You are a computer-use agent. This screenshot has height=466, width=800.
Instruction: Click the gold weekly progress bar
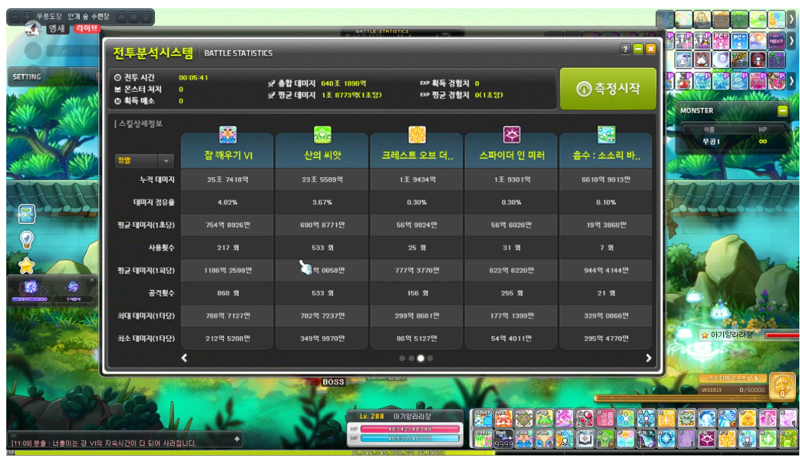click(x=684, y=398)
